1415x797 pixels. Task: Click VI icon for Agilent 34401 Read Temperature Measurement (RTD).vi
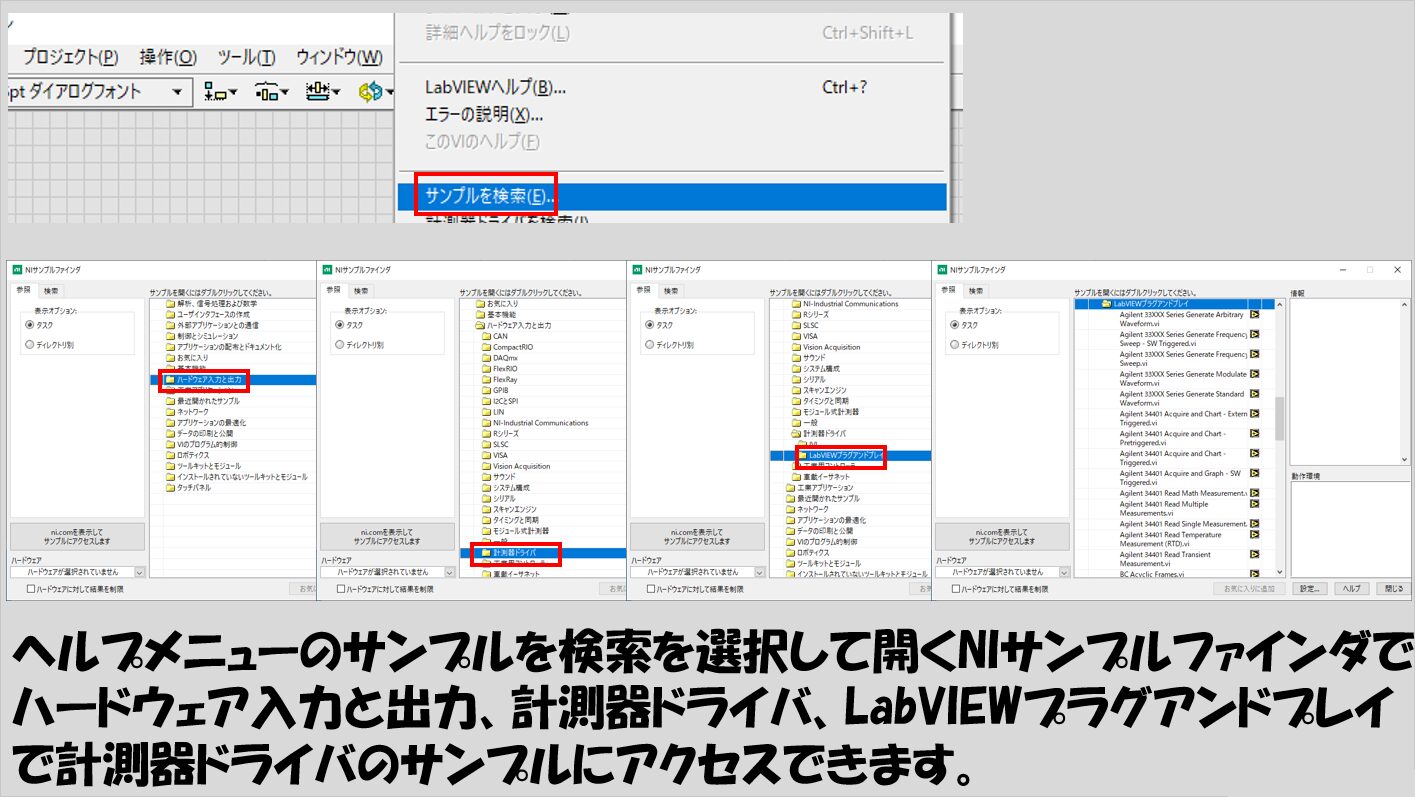pos(1254,534)
